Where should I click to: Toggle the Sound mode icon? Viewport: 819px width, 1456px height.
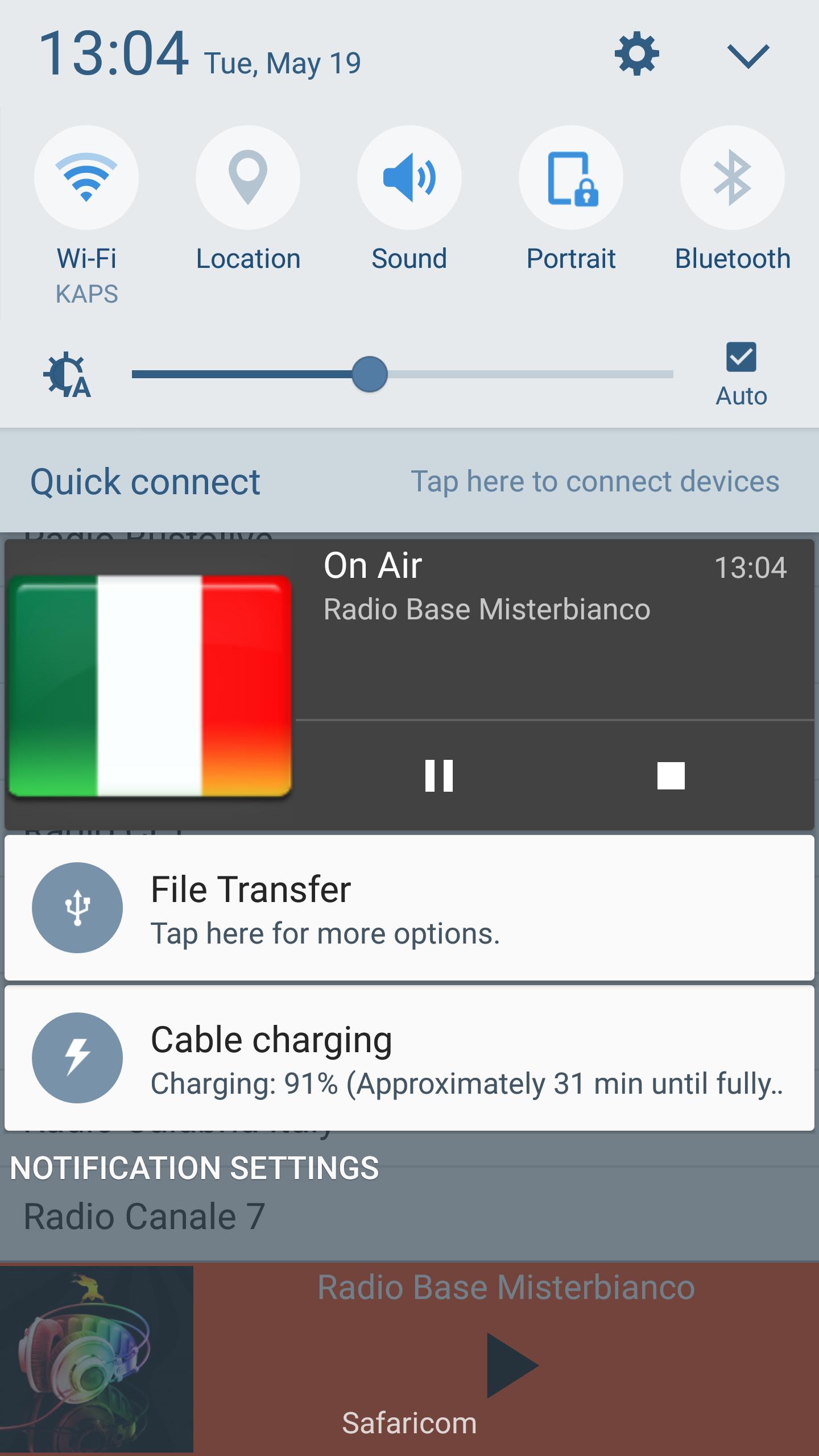pyautogui.click(x=409, y=177)
